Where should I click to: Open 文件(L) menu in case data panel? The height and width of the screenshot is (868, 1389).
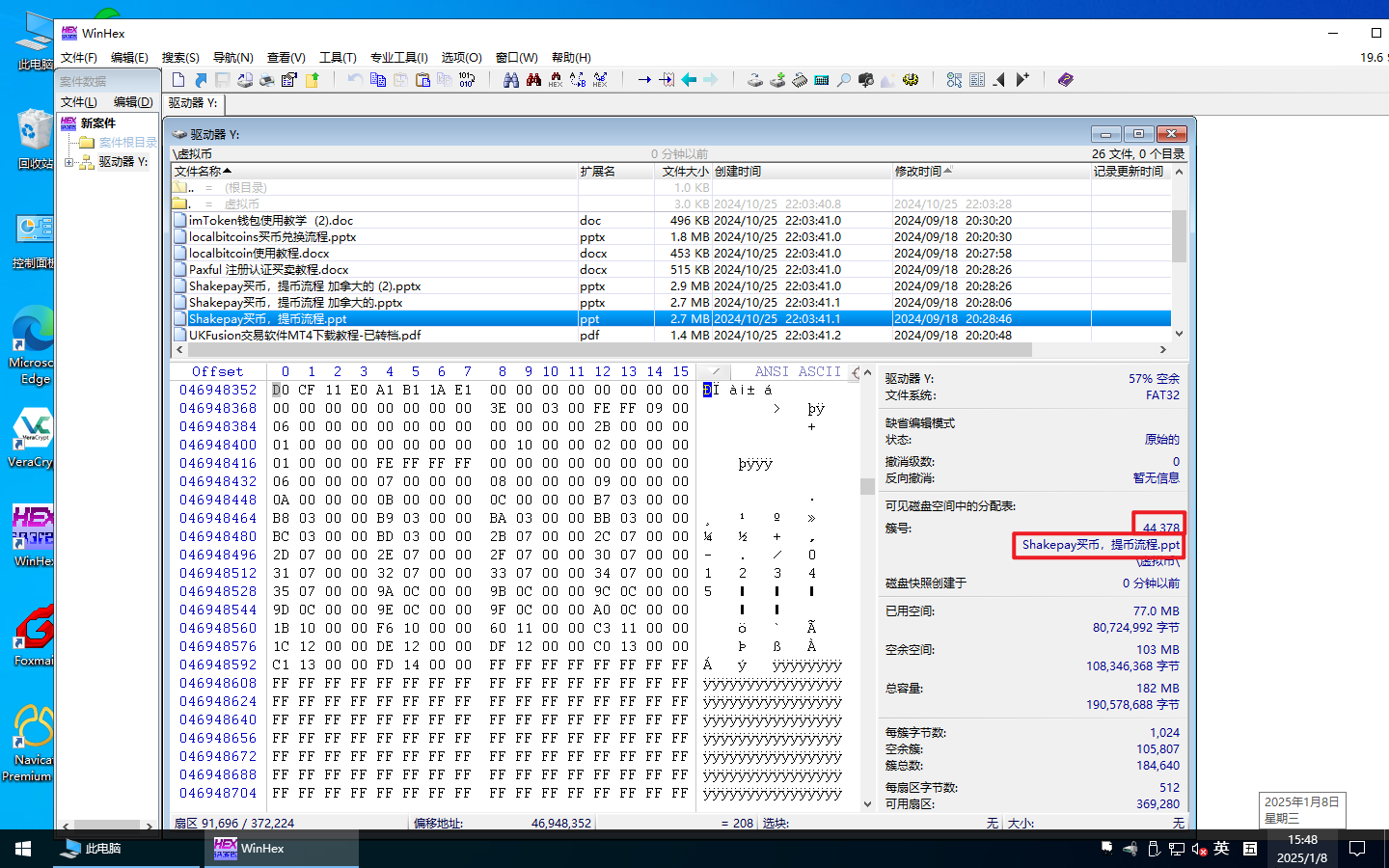point(79,102)
